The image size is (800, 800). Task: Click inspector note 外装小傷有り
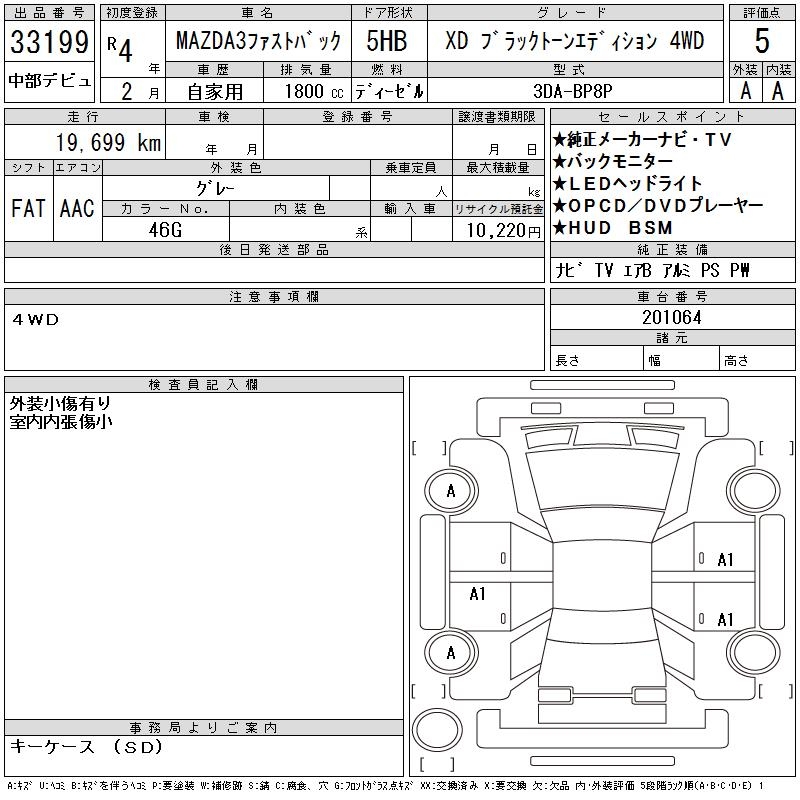pos(60,404)
